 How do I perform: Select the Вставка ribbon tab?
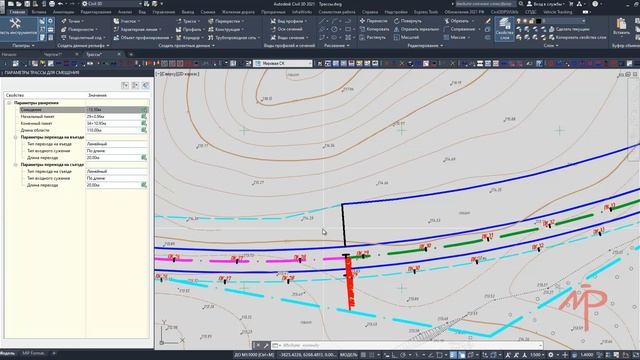(x=39, y=12)
